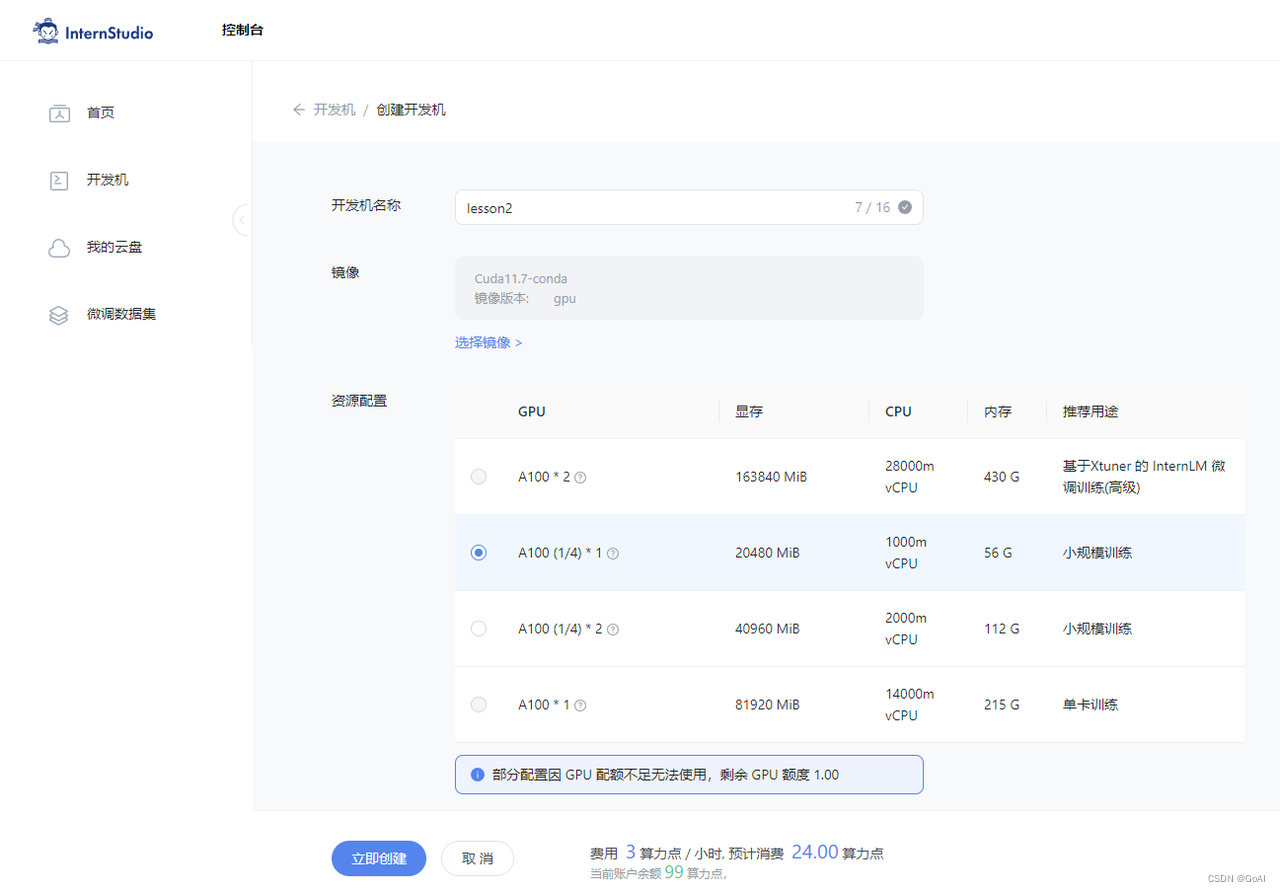Click the GPU column header
Screen dimensions: 1280x892
pyautogui.click(x=532, y=412)
